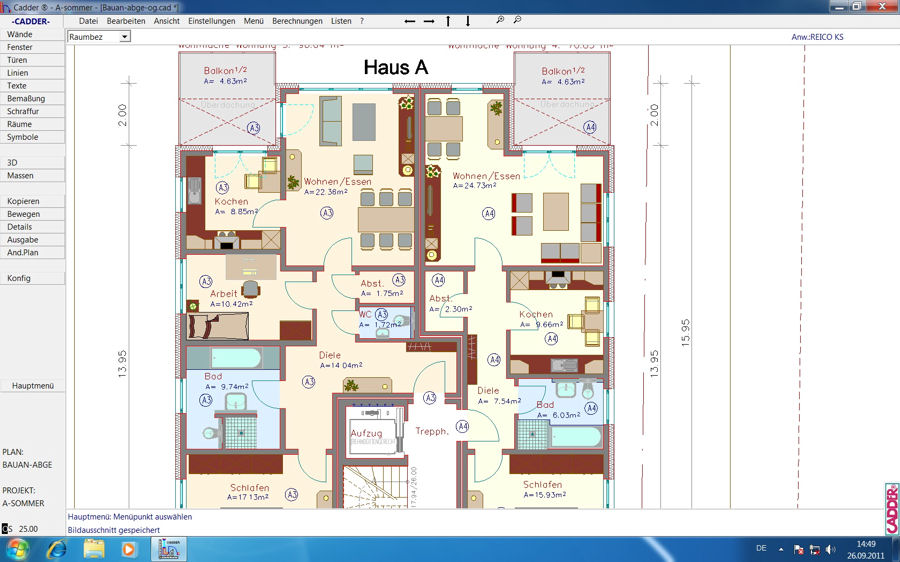Expand the Raumbez dropdown list

tap(124, 37)
